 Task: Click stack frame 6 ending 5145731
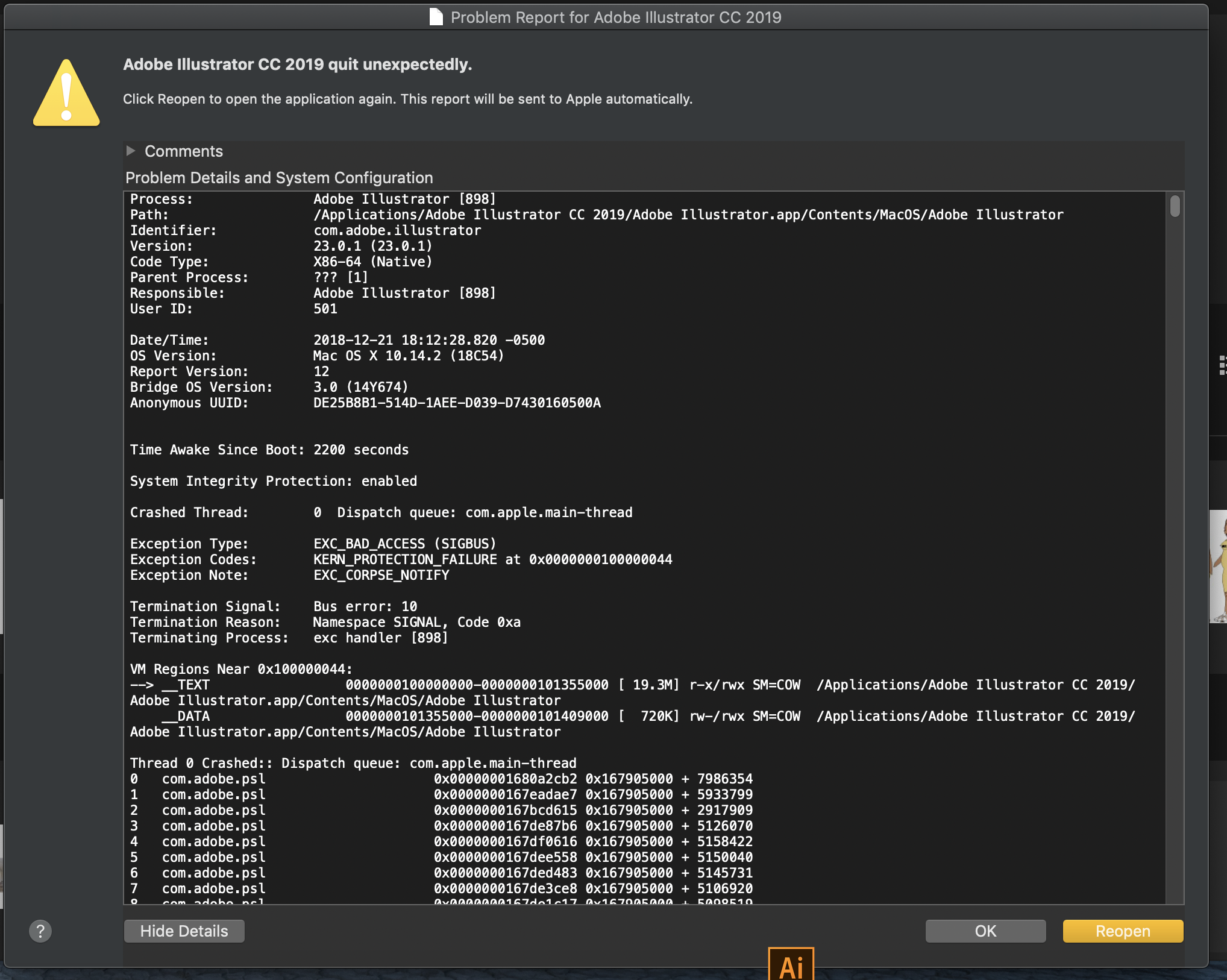pos(441,873)
